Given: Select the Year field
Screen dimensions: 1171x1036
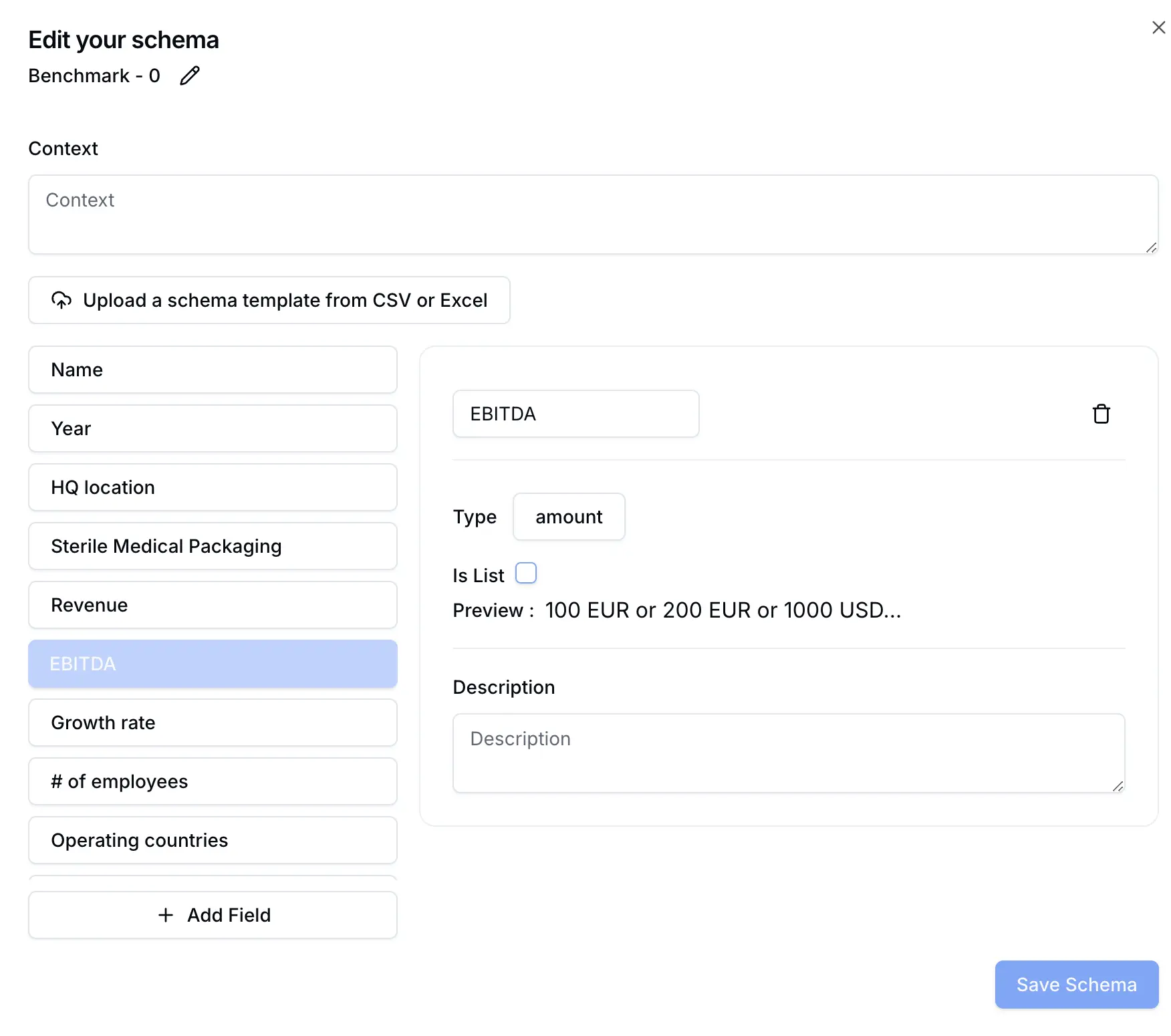Looking at the screenshot, I should tap(213, 428).
